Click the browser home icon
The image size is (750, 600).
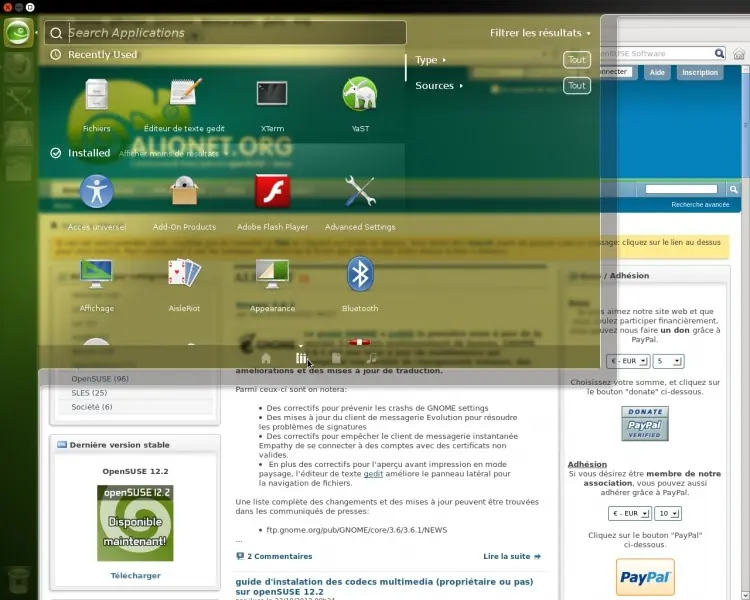pyautogui.click(x=739, y=54)
